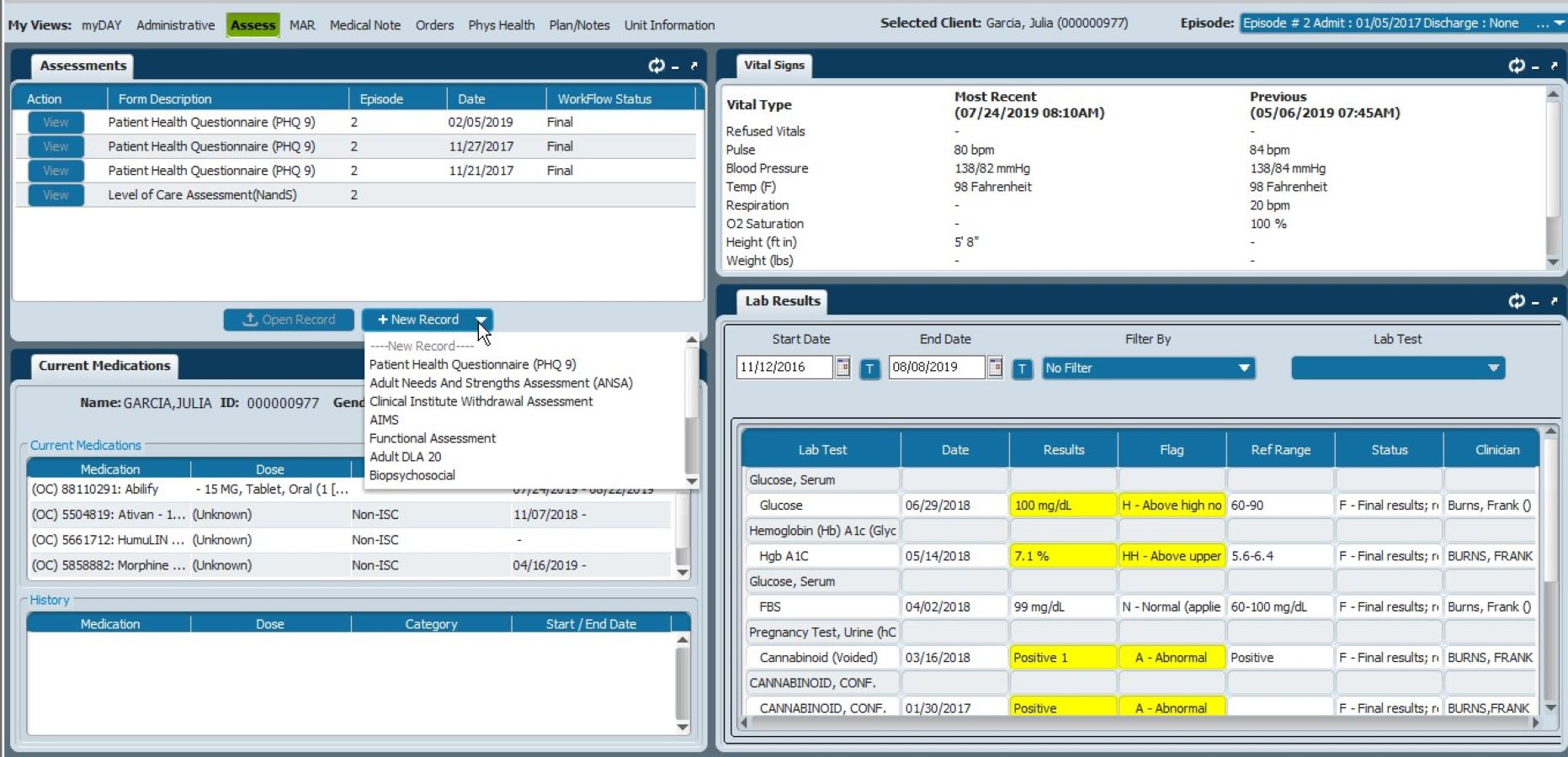Minimize the Lab Results panel

(1535, 300)
